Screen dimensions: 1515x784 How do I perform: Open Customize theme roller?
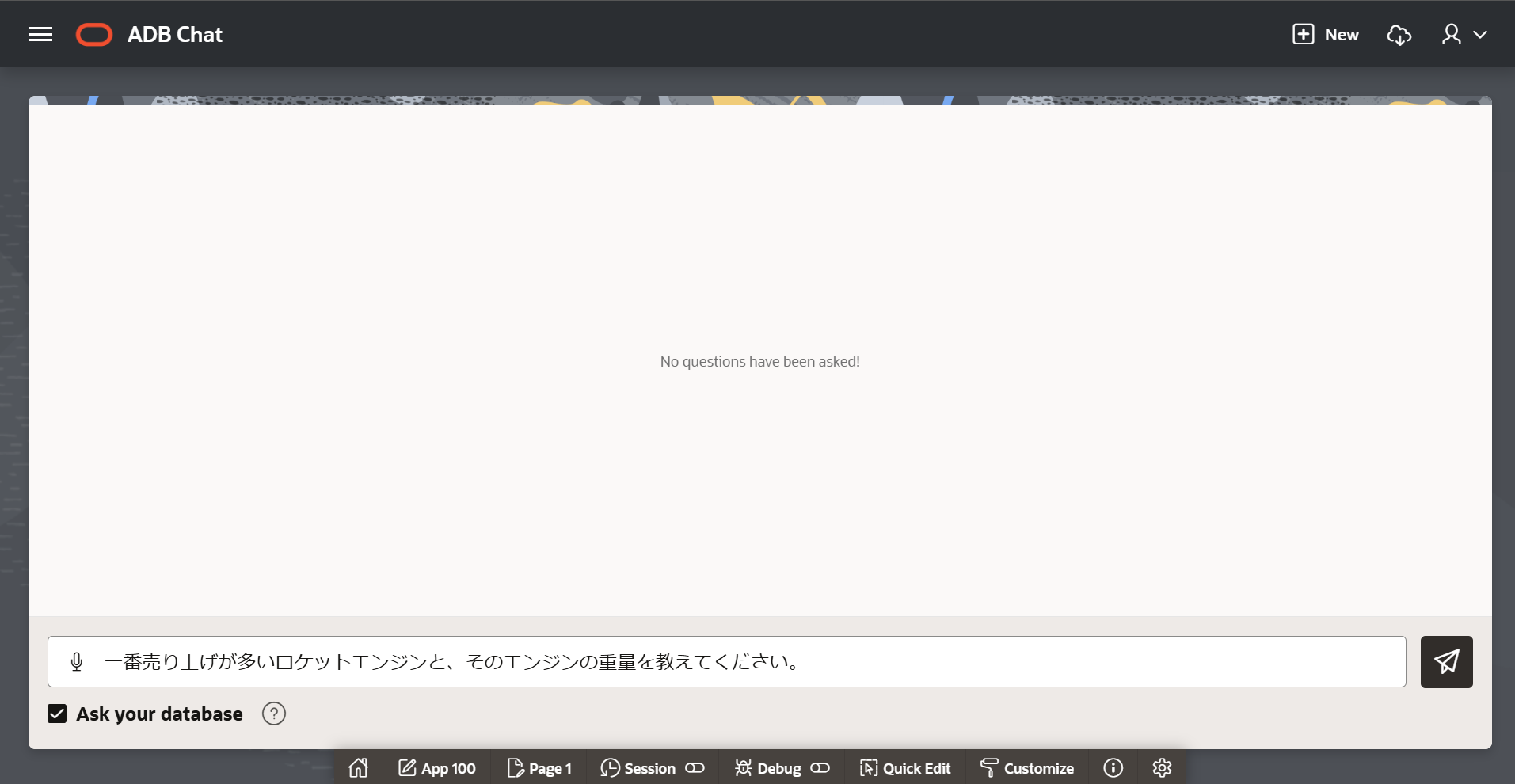pos(1027,767)
